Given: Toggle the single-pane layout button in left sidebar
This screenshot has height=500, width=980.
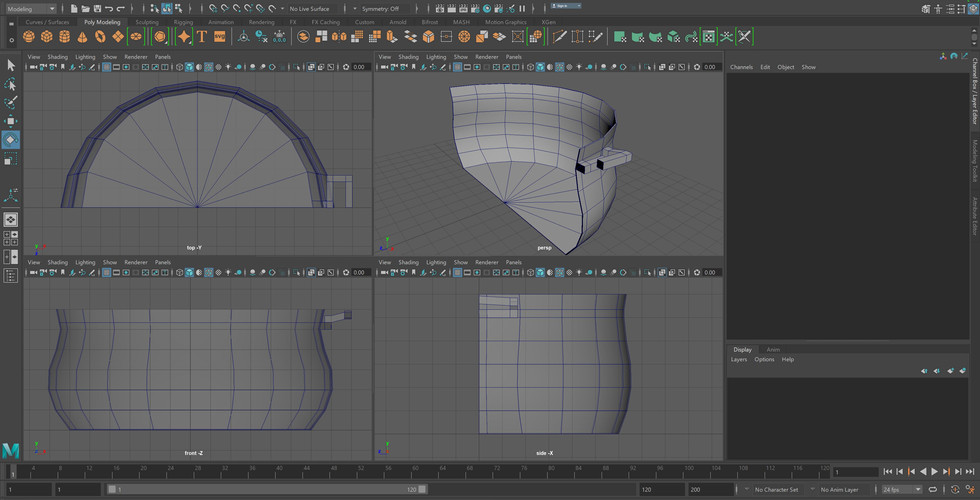Looking at the screenshot, I should coord(11,220).
